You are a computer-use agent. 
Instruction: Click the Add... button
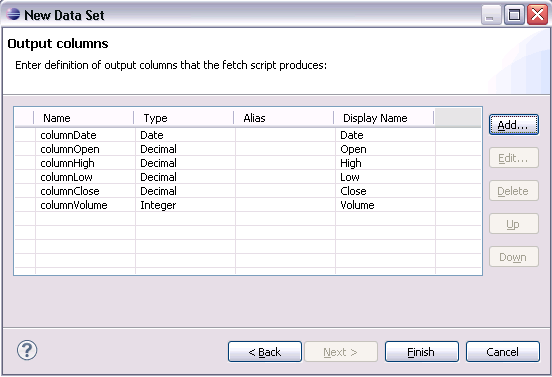pyautogui.click(x=514, y=125)
